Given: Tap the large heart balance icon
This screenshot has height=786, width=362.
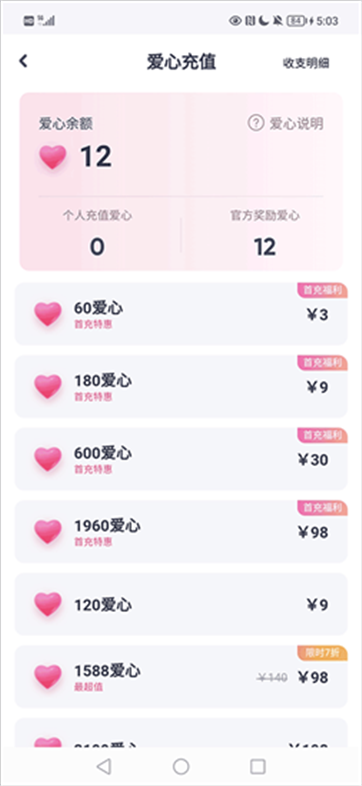Looking at the screenshot, I should tap(52, 157).
